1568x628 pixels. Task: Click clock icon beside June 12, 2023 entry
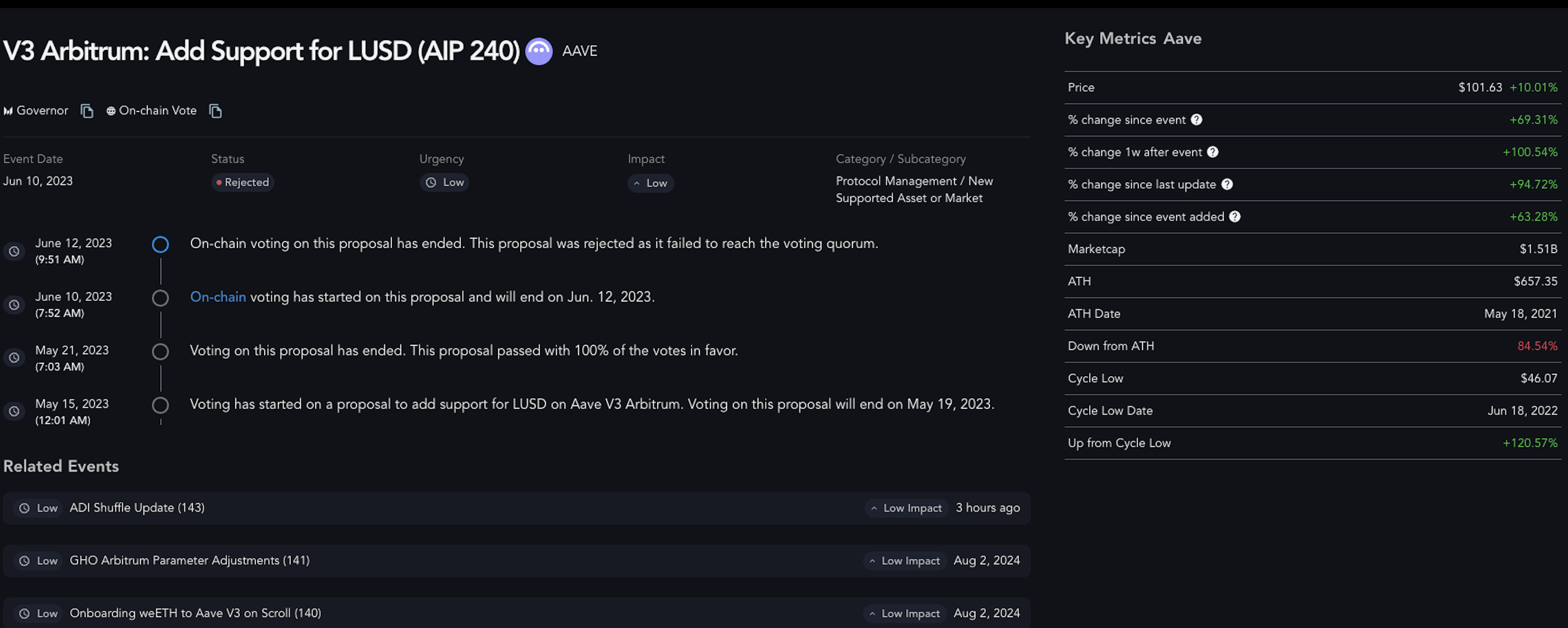click(14, 251)
